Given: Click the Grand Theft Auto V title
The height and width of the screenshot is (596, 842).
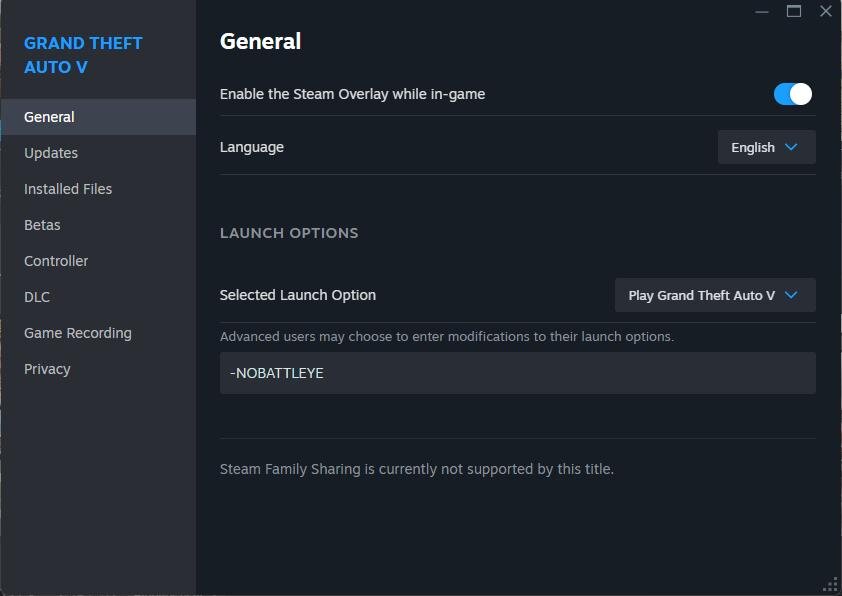Looking at the screenshot, I should pos(83,55).
